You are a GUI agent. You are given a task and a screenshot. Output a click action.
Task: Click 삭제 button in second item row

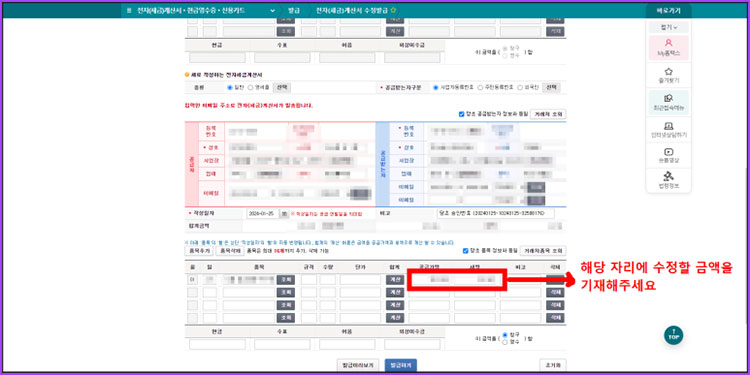click(x=555, y=292)
